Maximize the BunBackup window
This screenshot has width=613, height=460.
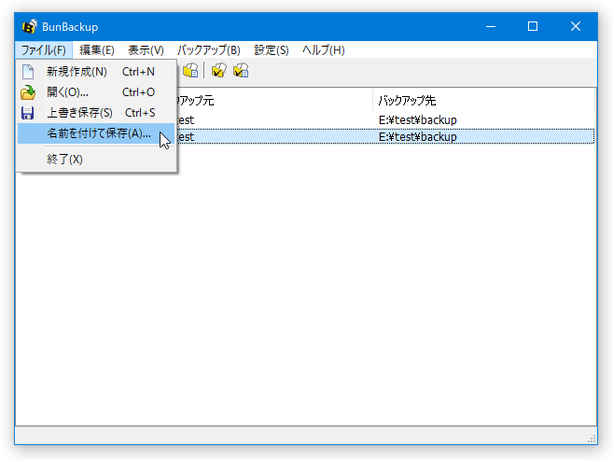(x=532, y=27)
